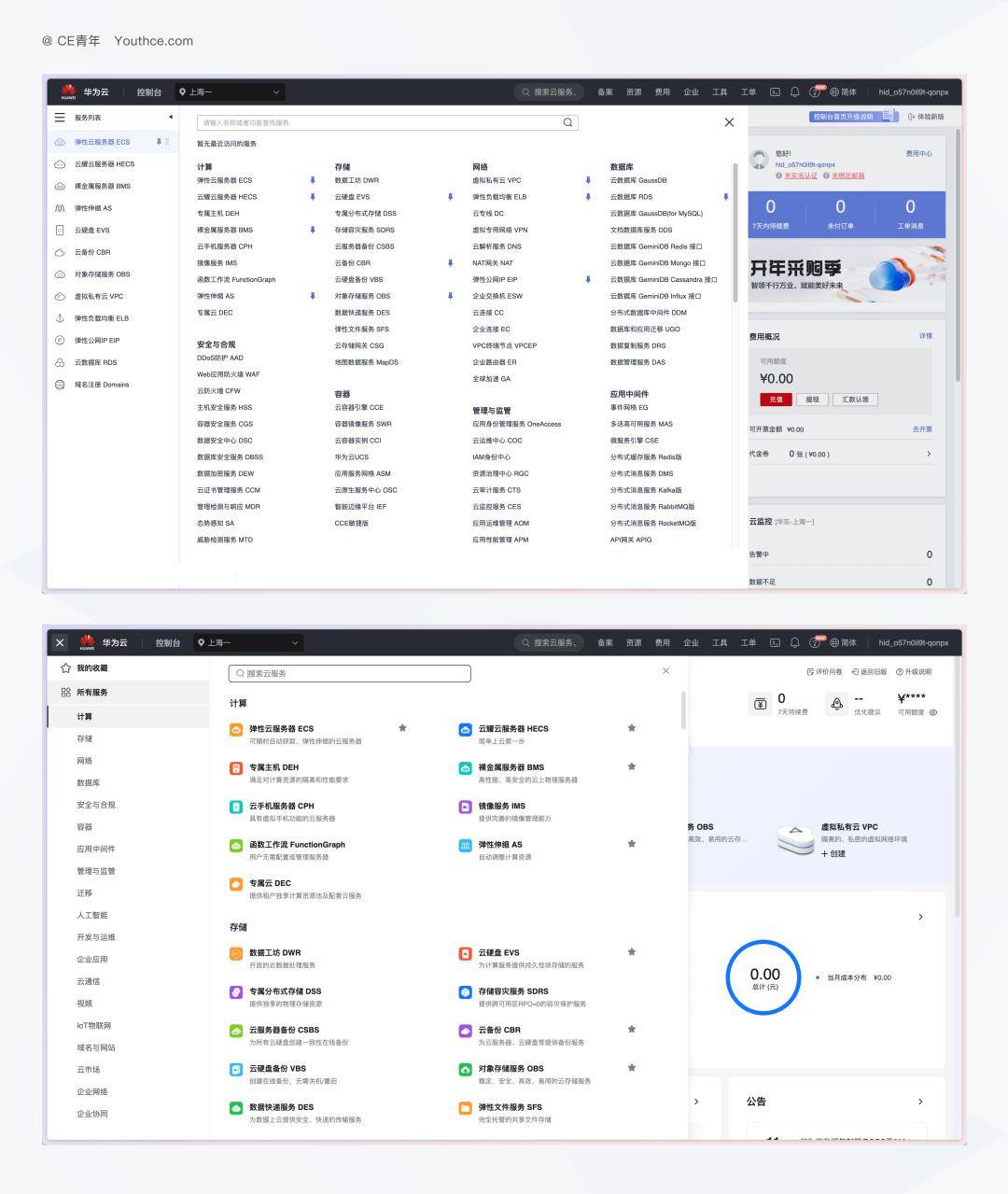Collapse the 服务列表 sidebar arrow in upper console
Viewport: 1008px width, 1194px height.
click(x=171, y=118)
